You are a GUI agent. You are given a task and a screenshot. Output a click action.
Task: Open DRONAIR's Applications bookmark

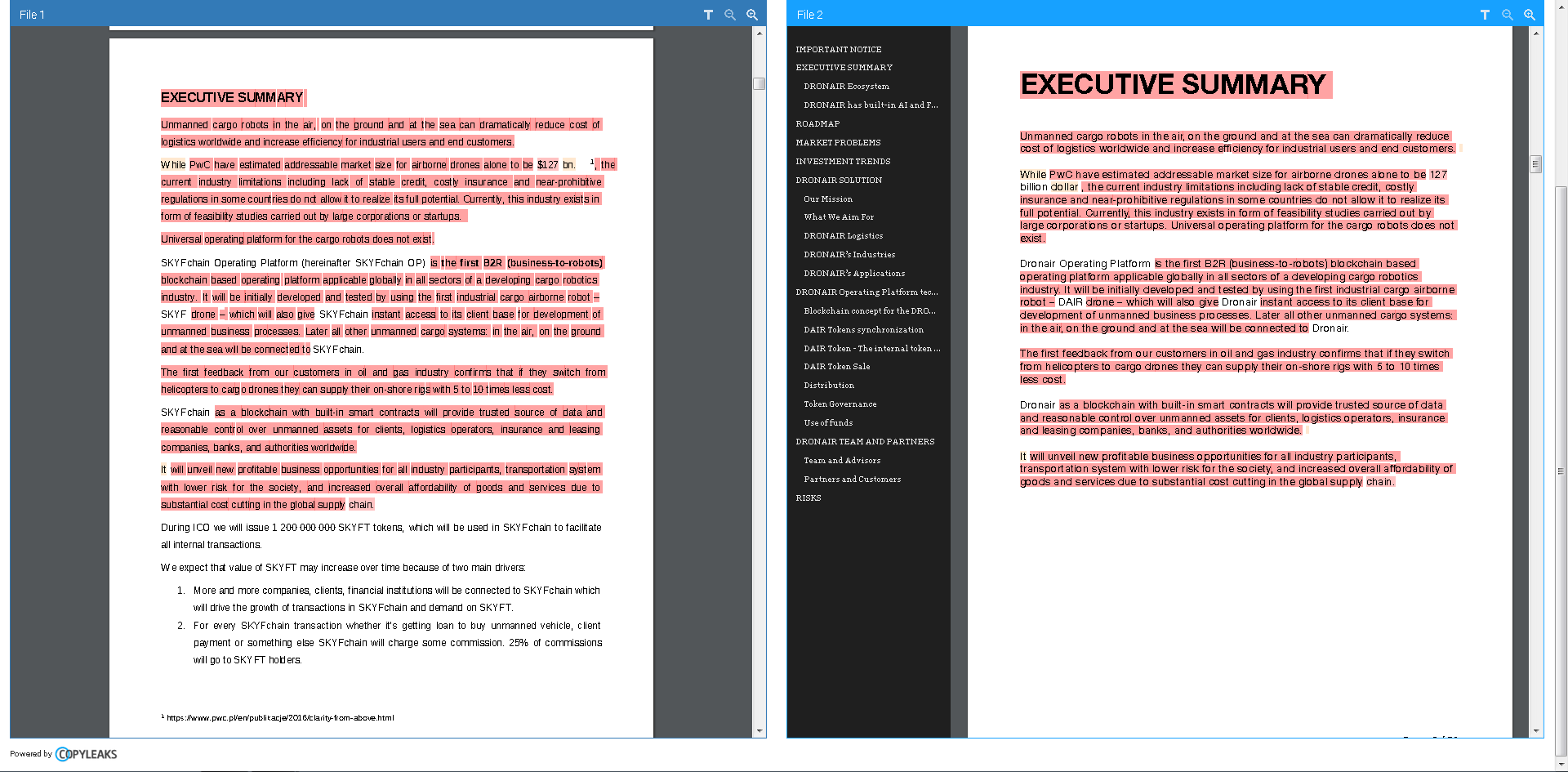pos(854,274)
